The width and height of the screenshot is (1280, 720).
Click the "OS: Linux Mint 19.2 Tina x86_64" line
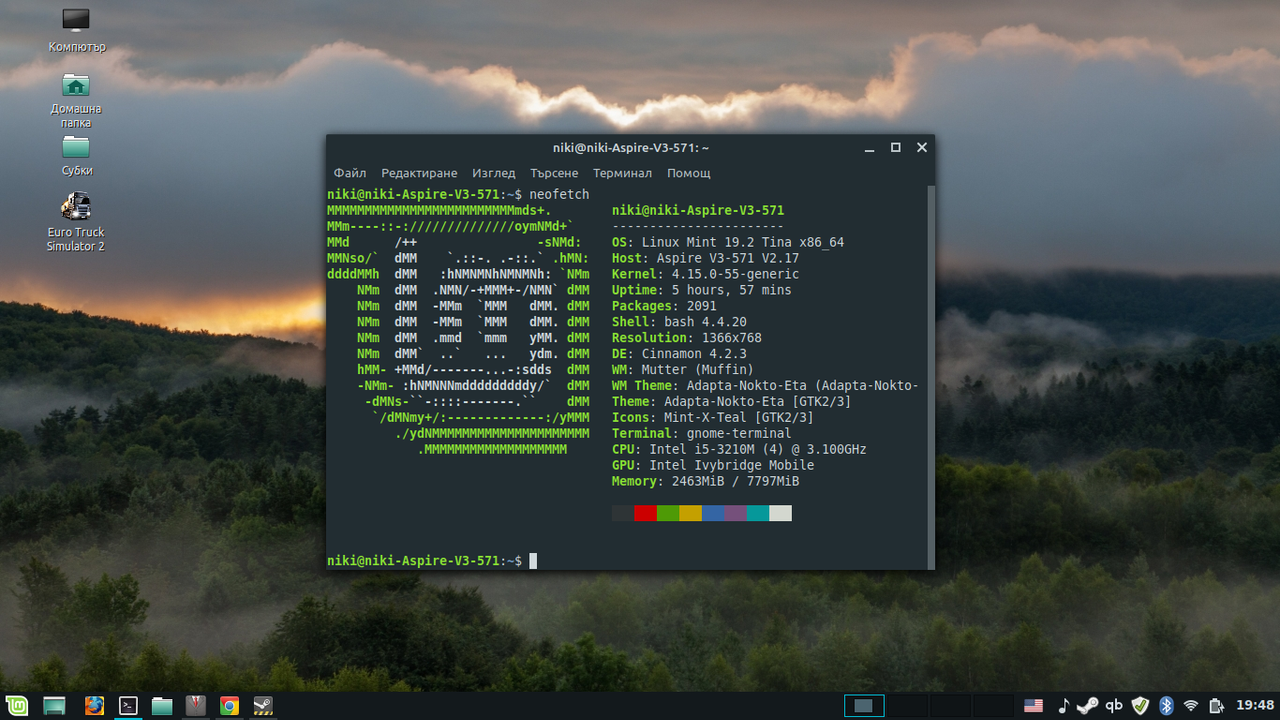[x=728, y=242]
